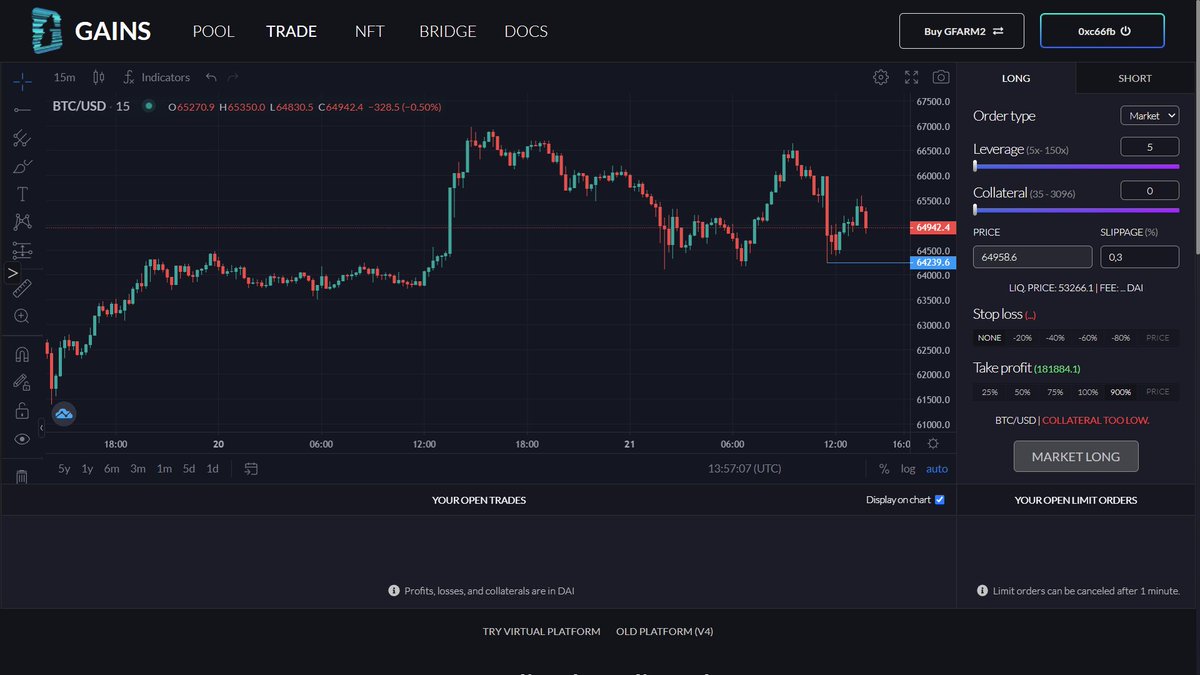Screen dimensions: 1200x675
Task: Open the 15m interval dropdown
Action: (64, 77)
